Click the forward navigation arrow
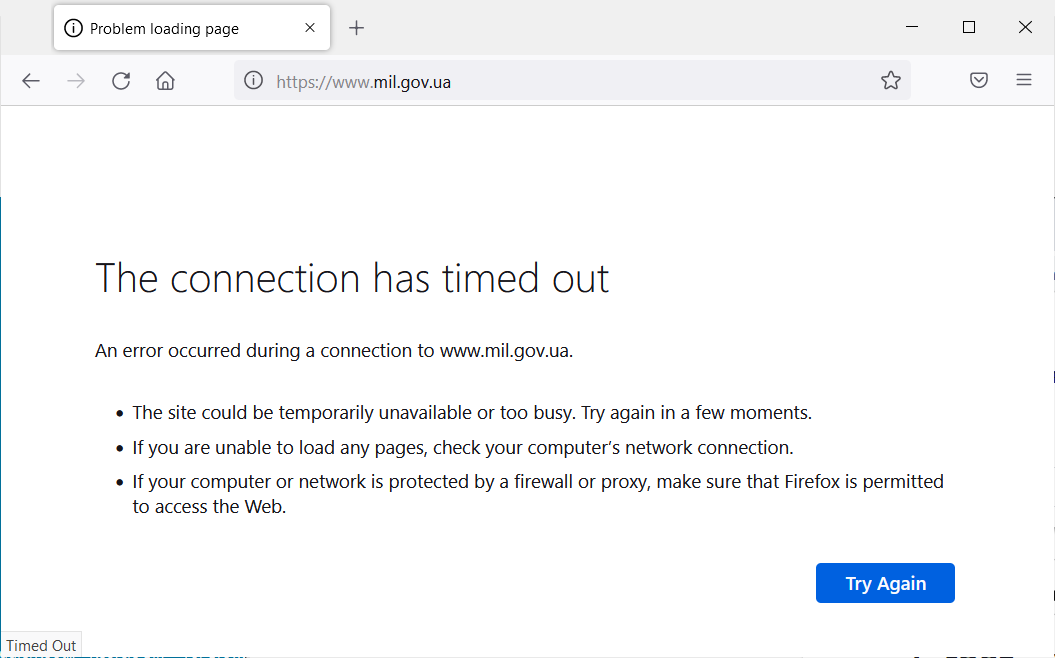 76,81
